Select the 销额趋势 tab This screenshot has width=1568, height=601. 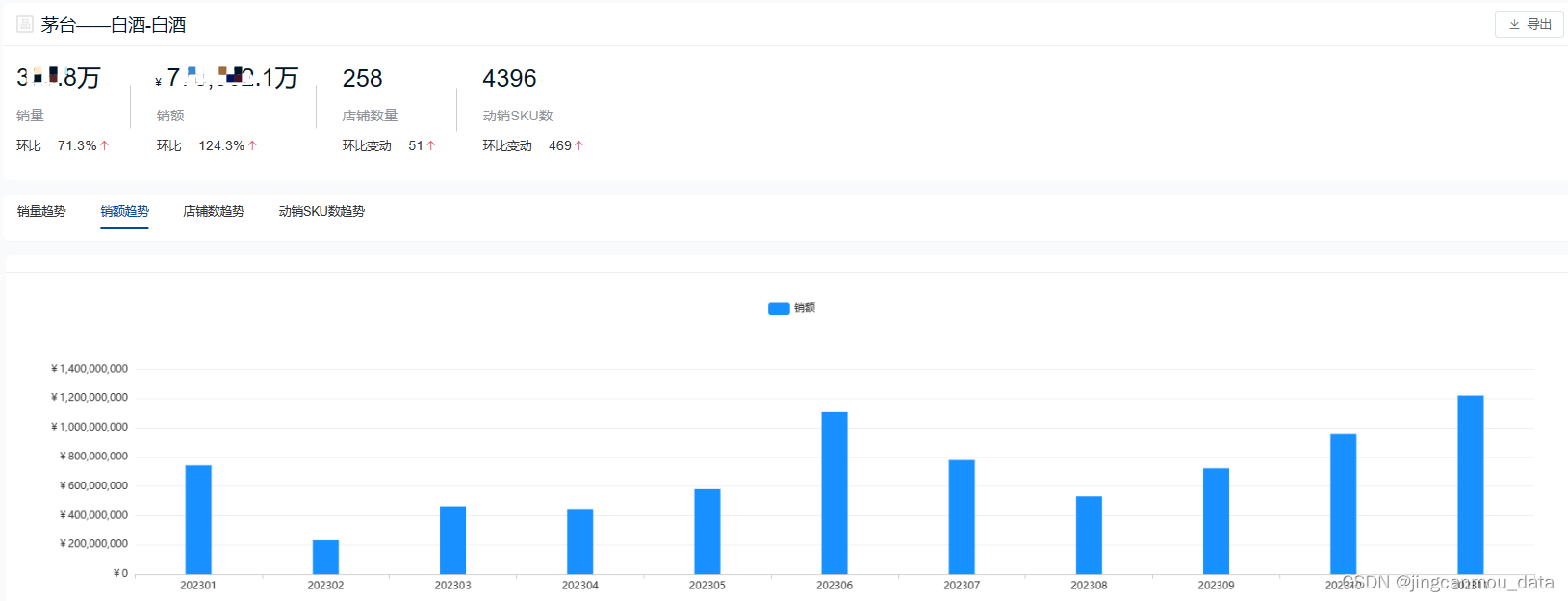click(125, 211)
